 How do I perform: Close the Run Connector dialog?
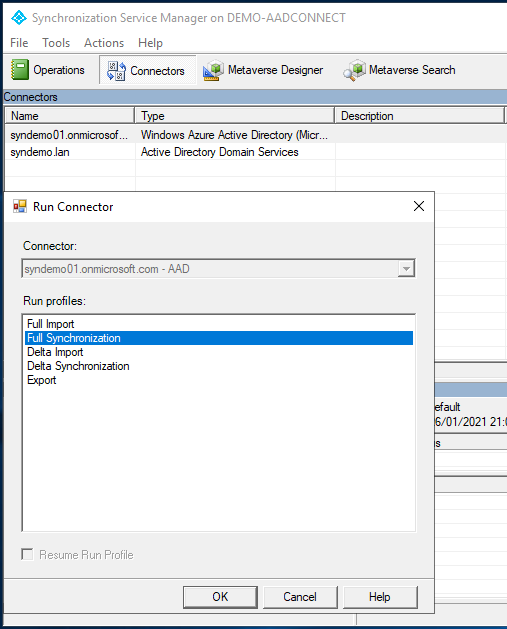click(419, 206)
